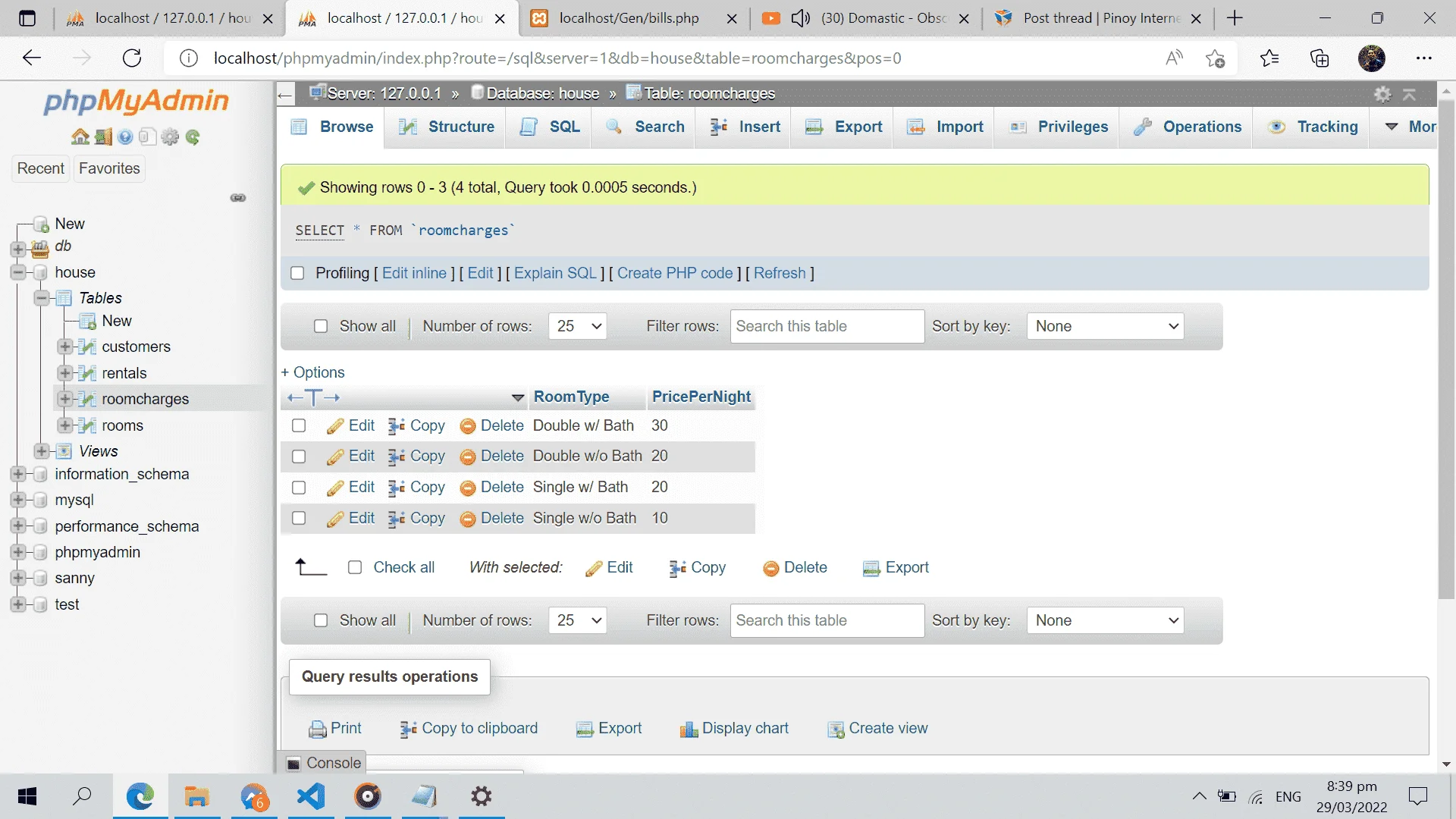Open File Explorer from taskbar

click(x=196, y=796)
